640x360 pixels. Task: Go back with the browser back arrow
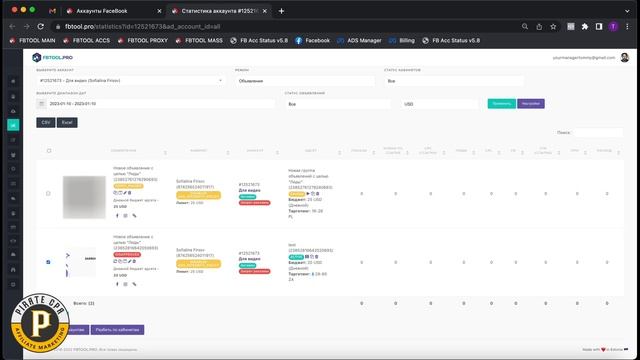(x=12, y=27)
